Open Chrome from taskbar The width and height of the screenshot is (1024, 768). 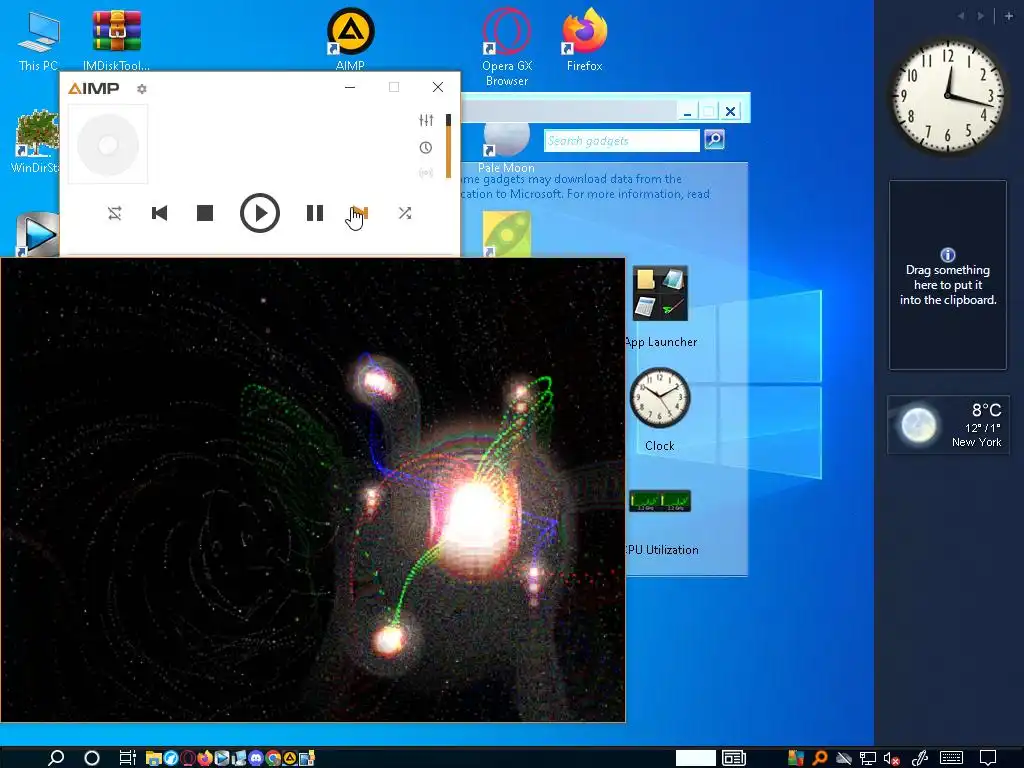coord(273,758)
